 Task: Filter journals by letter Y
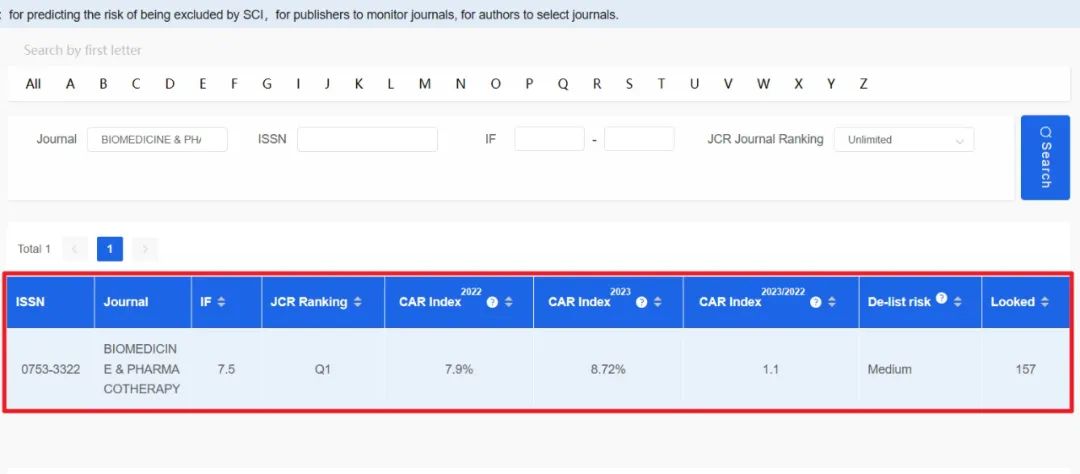click(x=831, y=84)
